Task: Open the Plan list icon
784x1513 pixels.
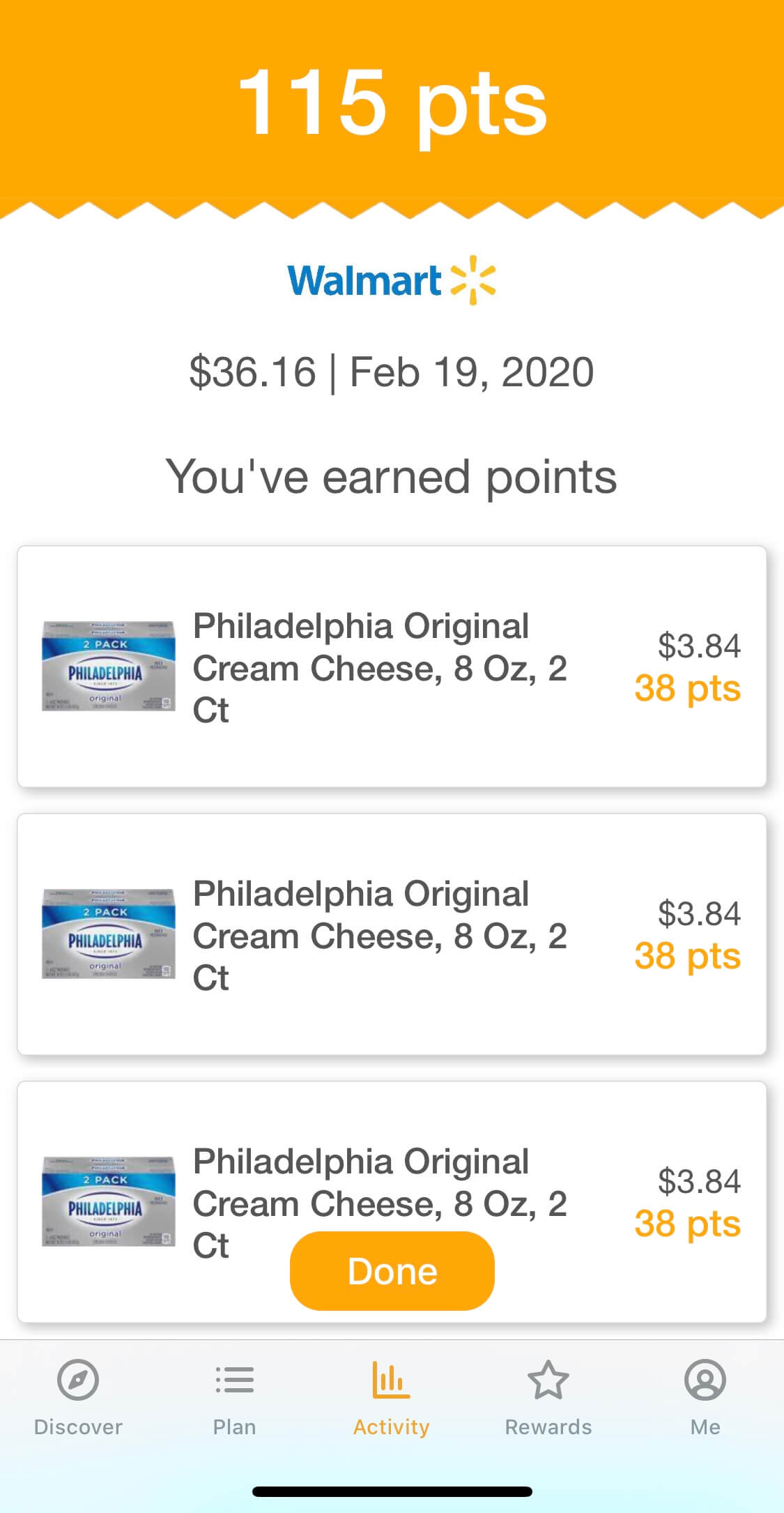Action: 235,1380
